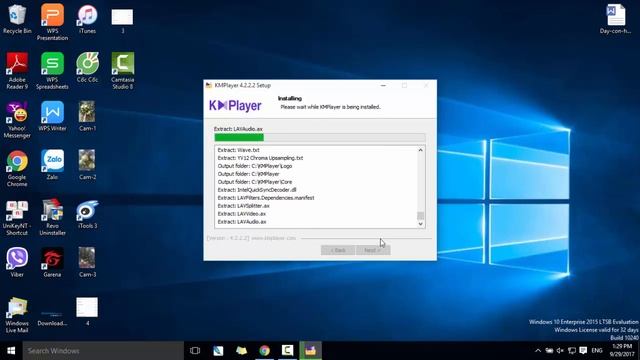
Task: Open Windows Live Mail shortcut
Action: [17, 315]
